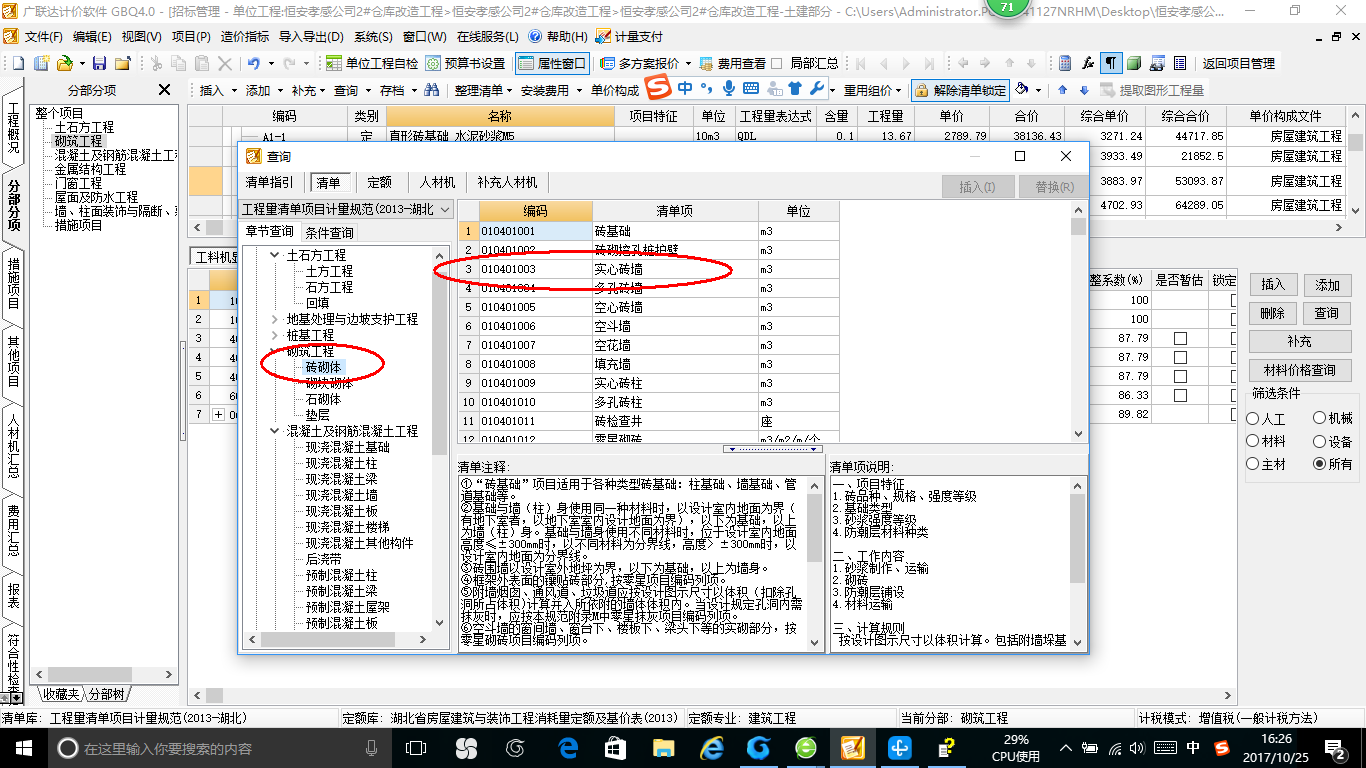Toggle the 属性窗口 properties window button

pyautogui.click(x=553, y=63)
